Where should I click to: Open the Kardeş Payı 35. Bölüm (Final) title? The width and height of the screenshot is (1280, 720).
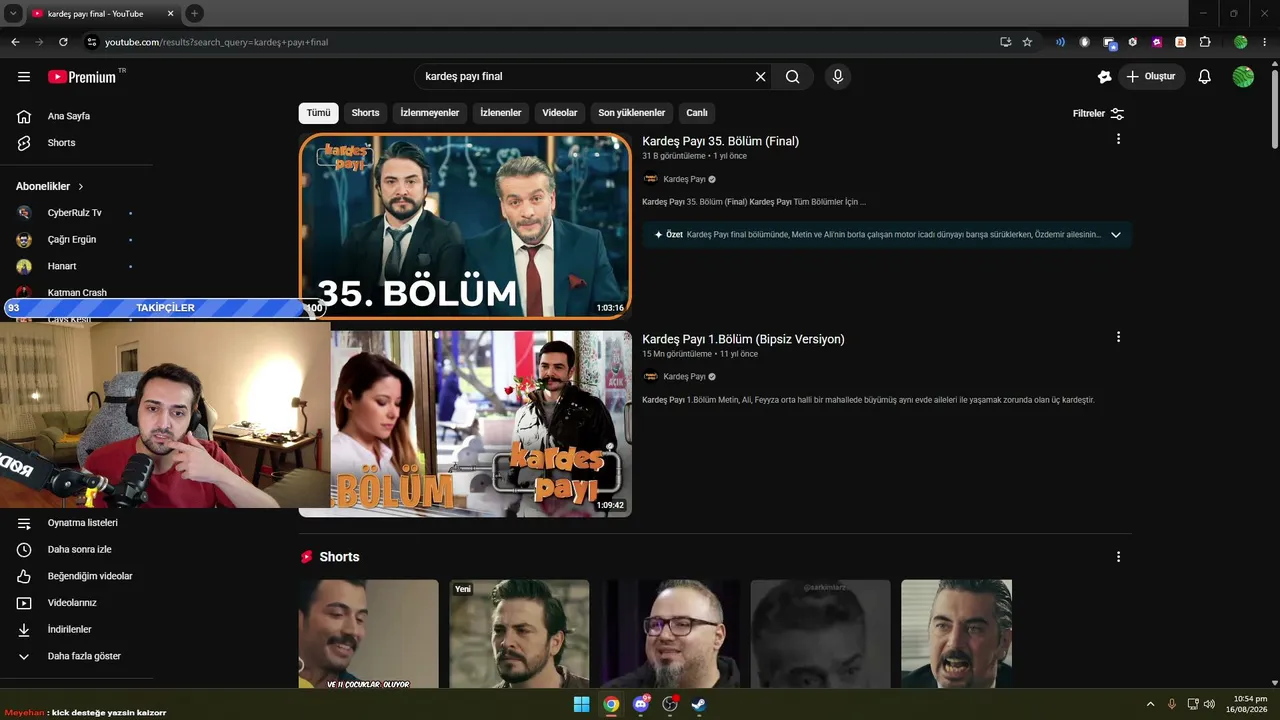[721, 141]
